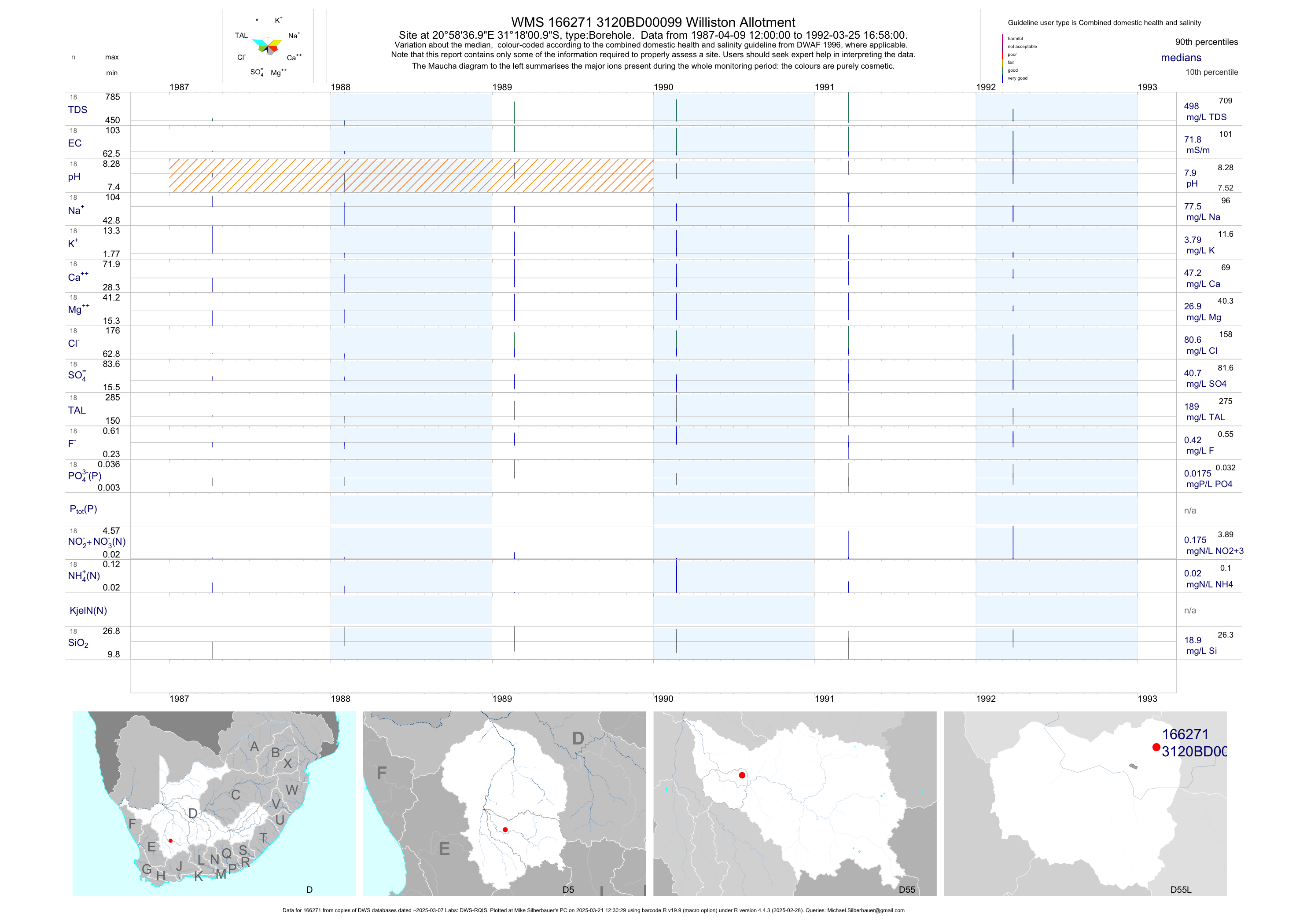1307x924 pixels.
Task: Click the SiO2 row label
Action: (78, 643)
